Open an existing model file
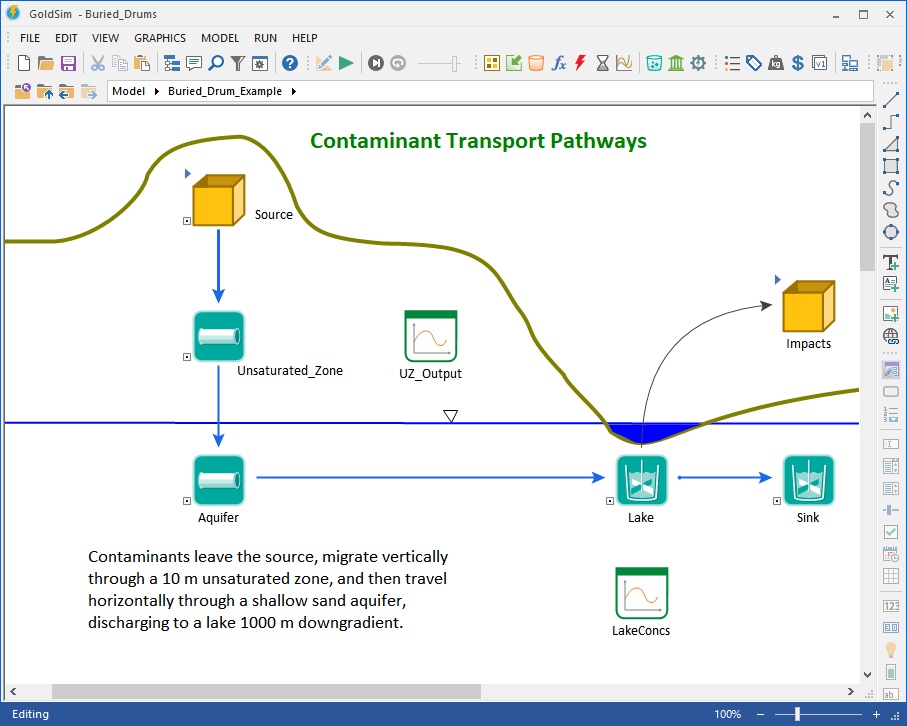Viewport: 907px width, 726px height. coord(46,63)
